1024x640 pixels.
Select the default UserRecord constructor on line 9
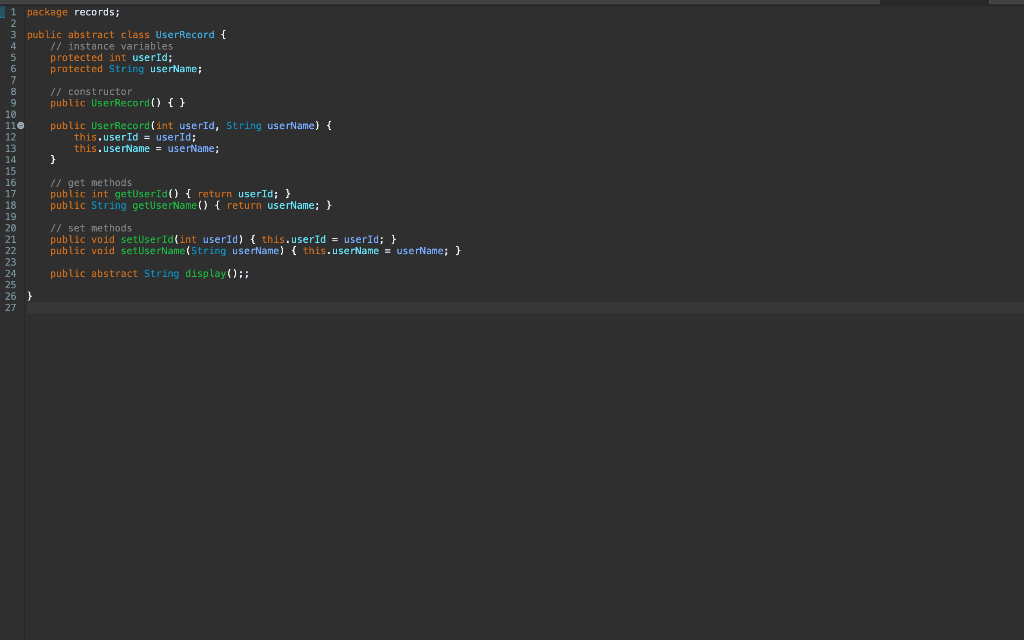(121, 102)
